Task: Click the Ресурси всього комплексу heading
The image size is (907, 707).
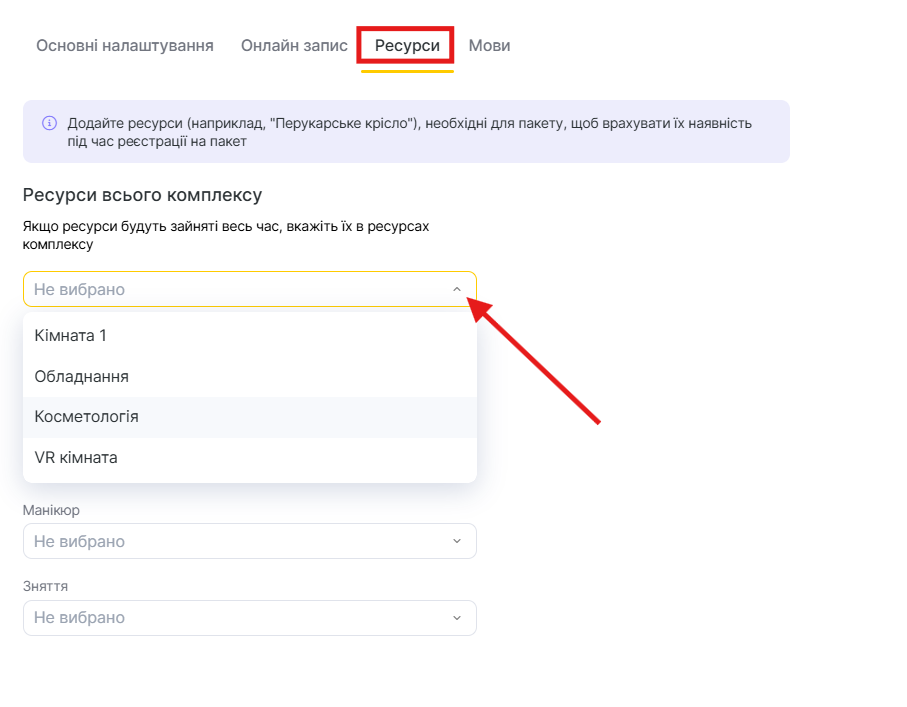Action: coord(142,195)
